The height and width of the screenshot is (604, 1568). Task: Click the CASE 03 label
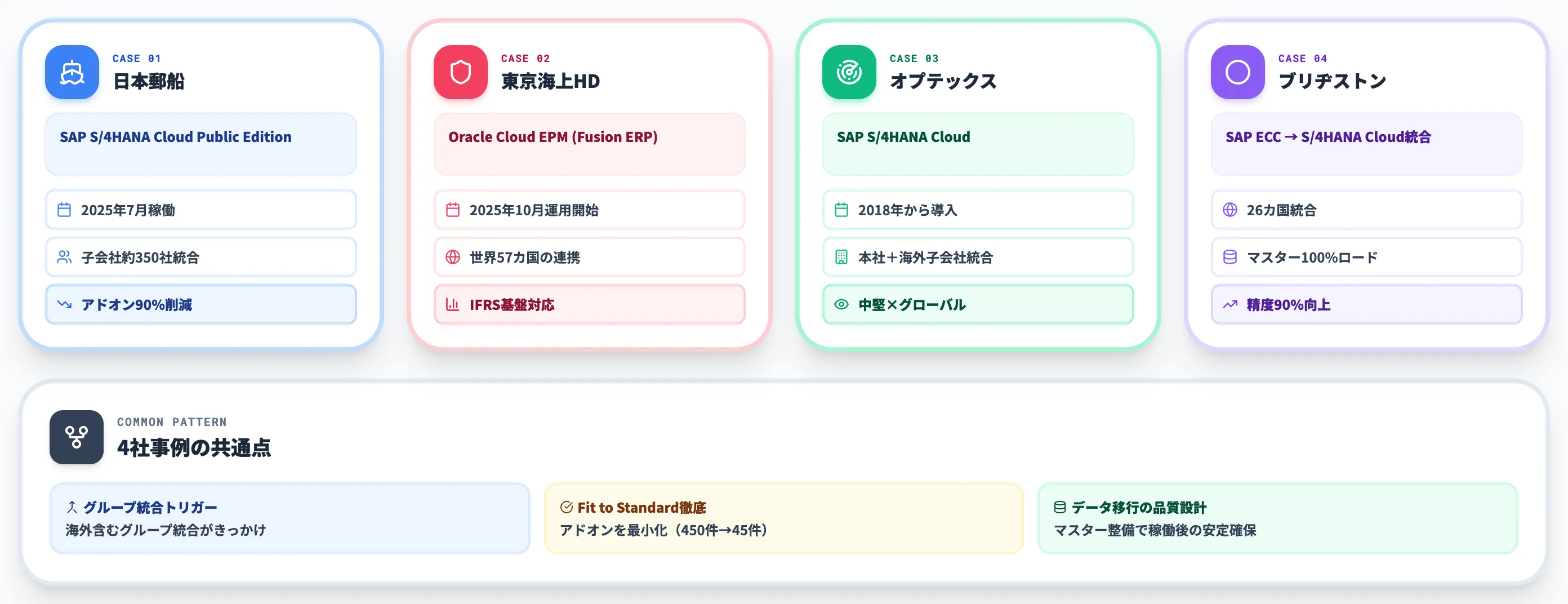pyautogui.click(x=914, y=59)
